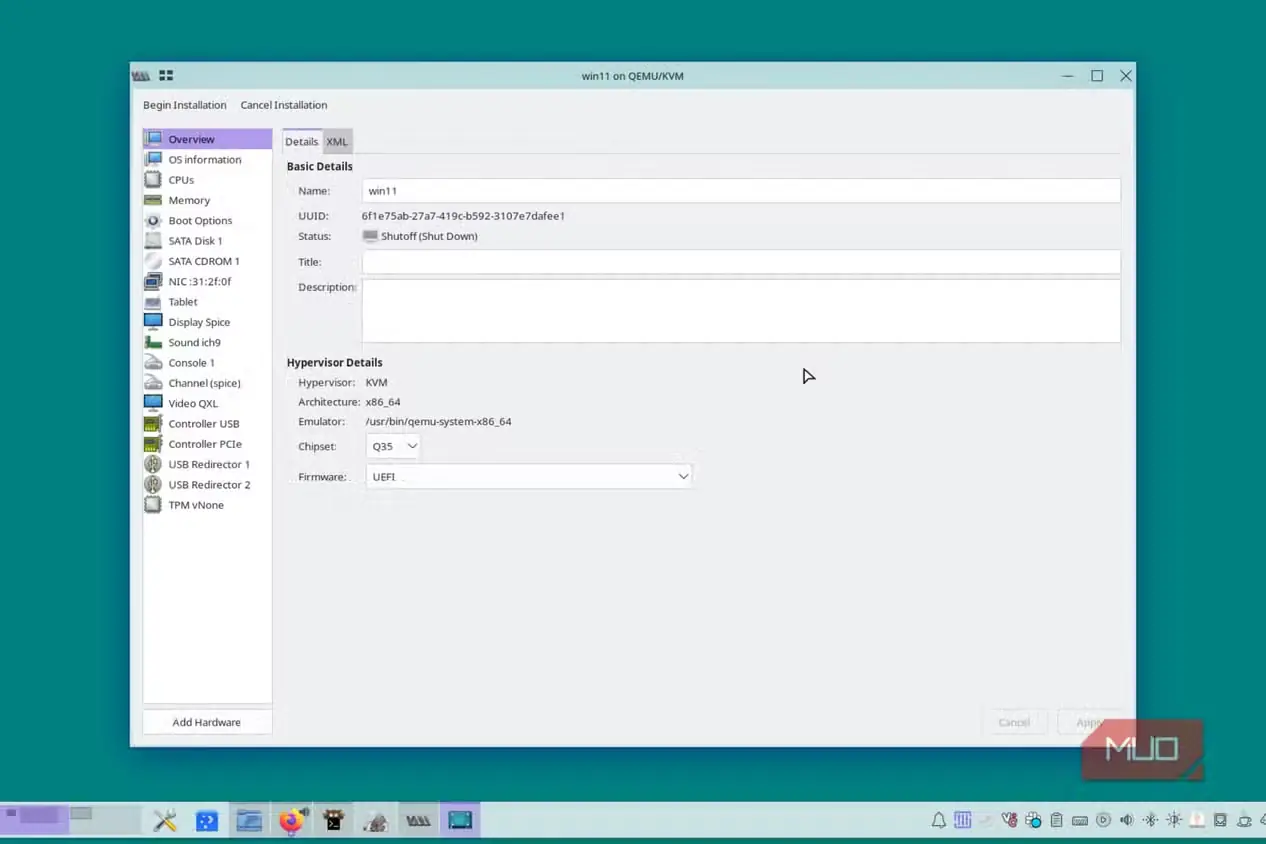Expand the Firmware UEFI dropdown
Screen dimensions: 1266x844
529,477
